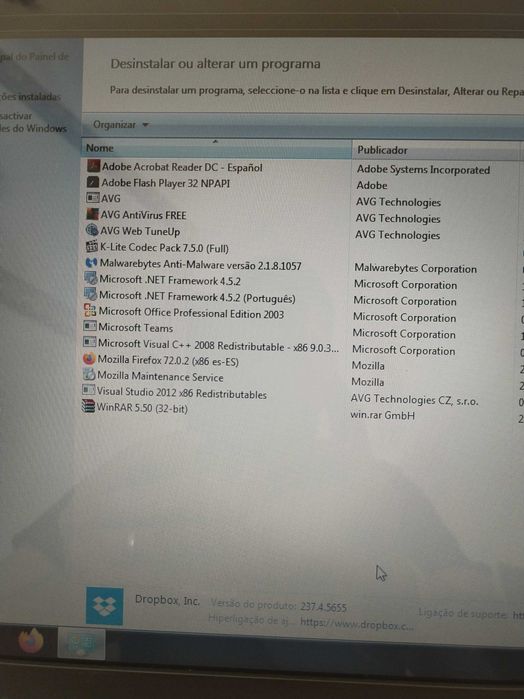
Task: Click the WinRAR 5.50 icon
Action: coord(89,406)
